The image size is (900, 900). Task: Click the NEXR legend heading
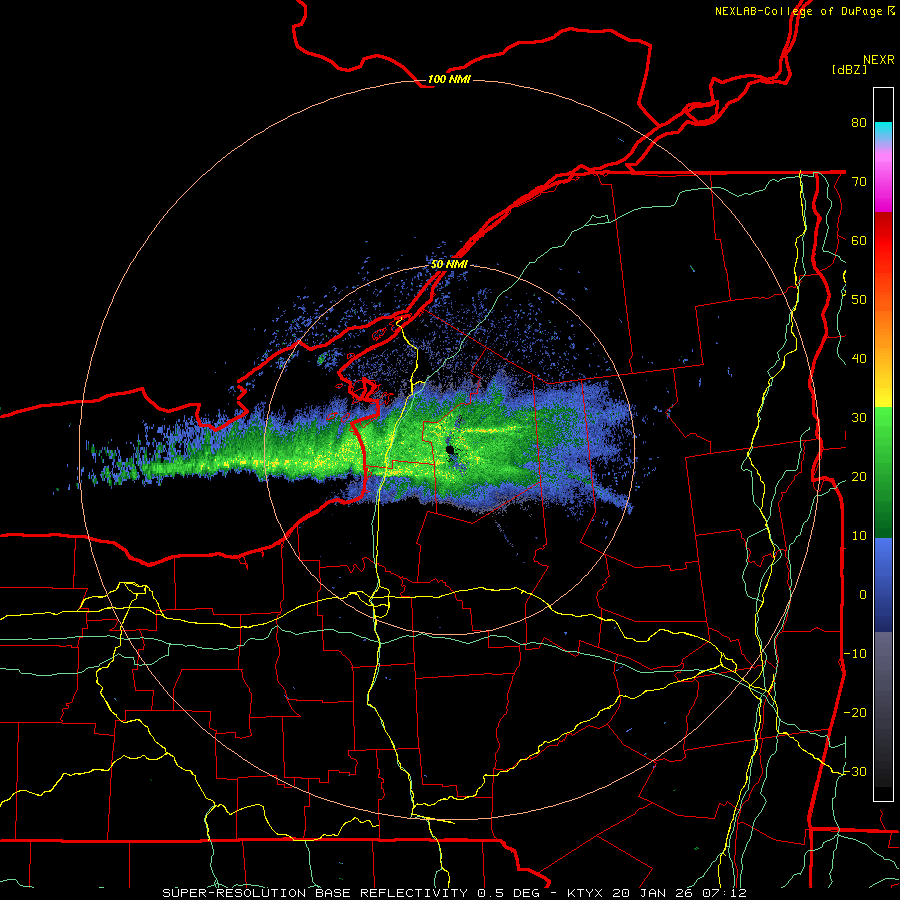coord(878,60)
